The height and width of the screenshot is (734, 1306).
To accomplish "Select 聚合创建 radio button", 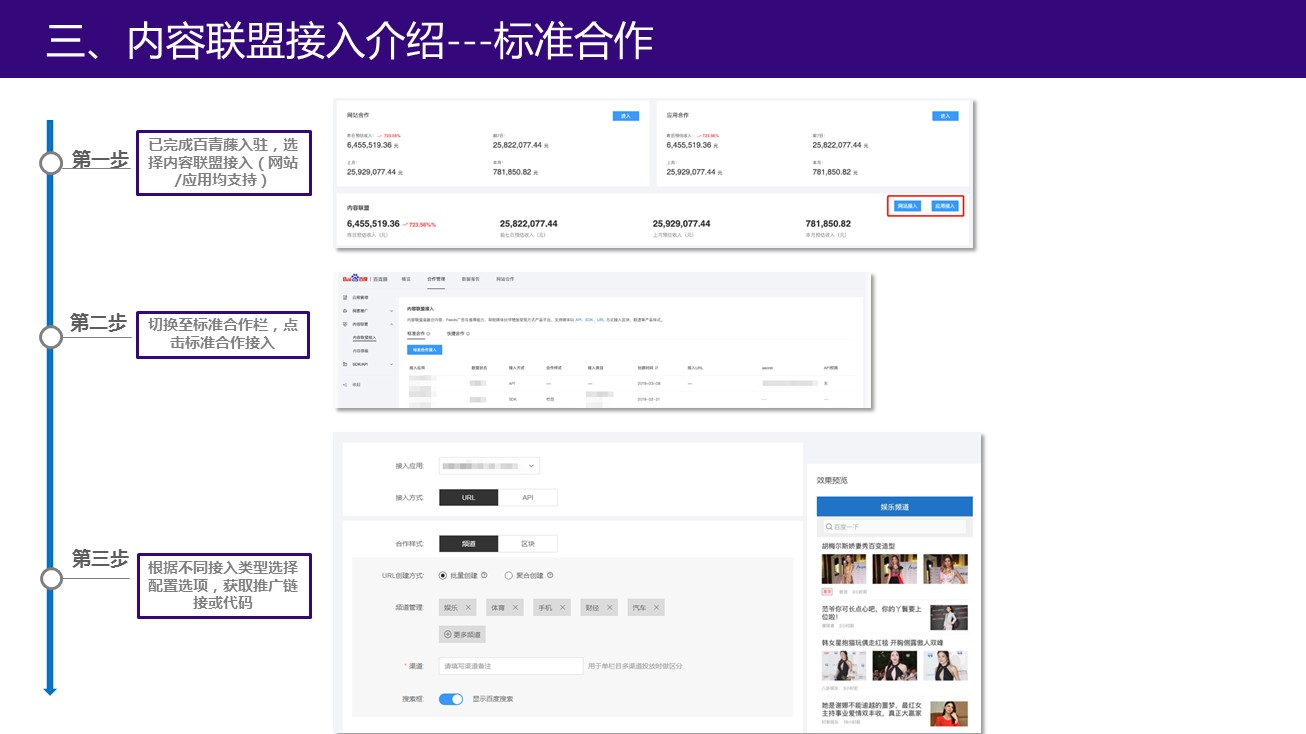I will [508, 575].
